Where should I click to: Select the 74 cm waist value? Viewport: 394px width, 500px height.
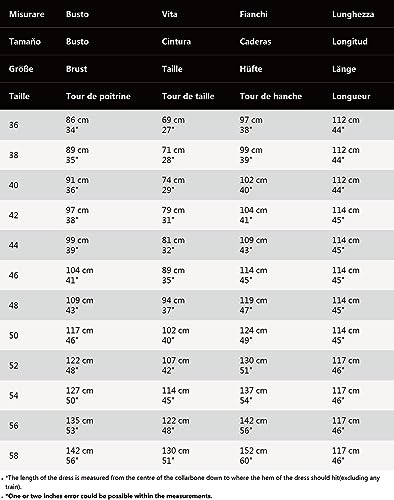point(173,180)
